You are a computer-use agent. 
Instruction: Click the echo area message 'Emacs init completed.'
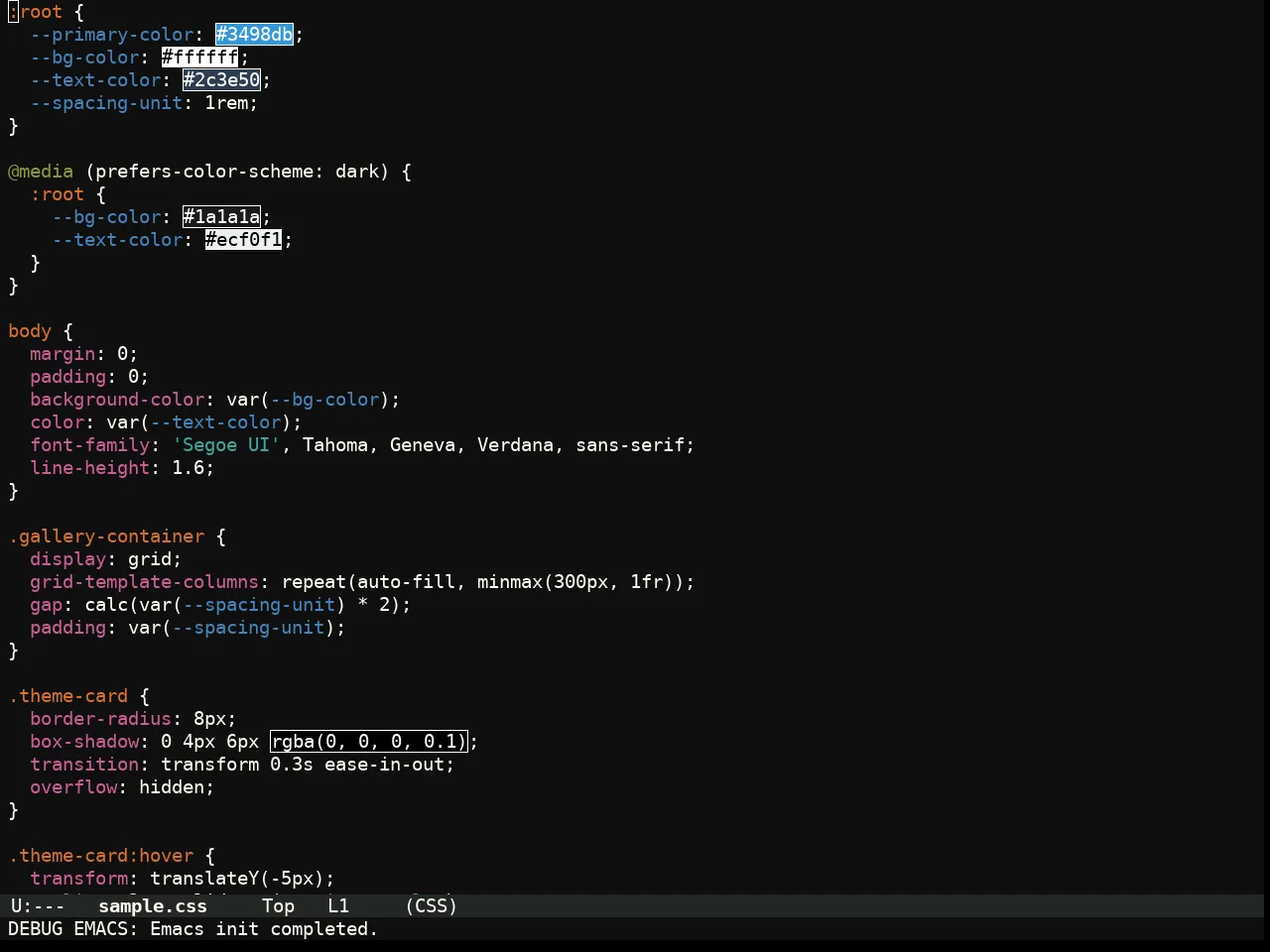[x=264, y=929]
